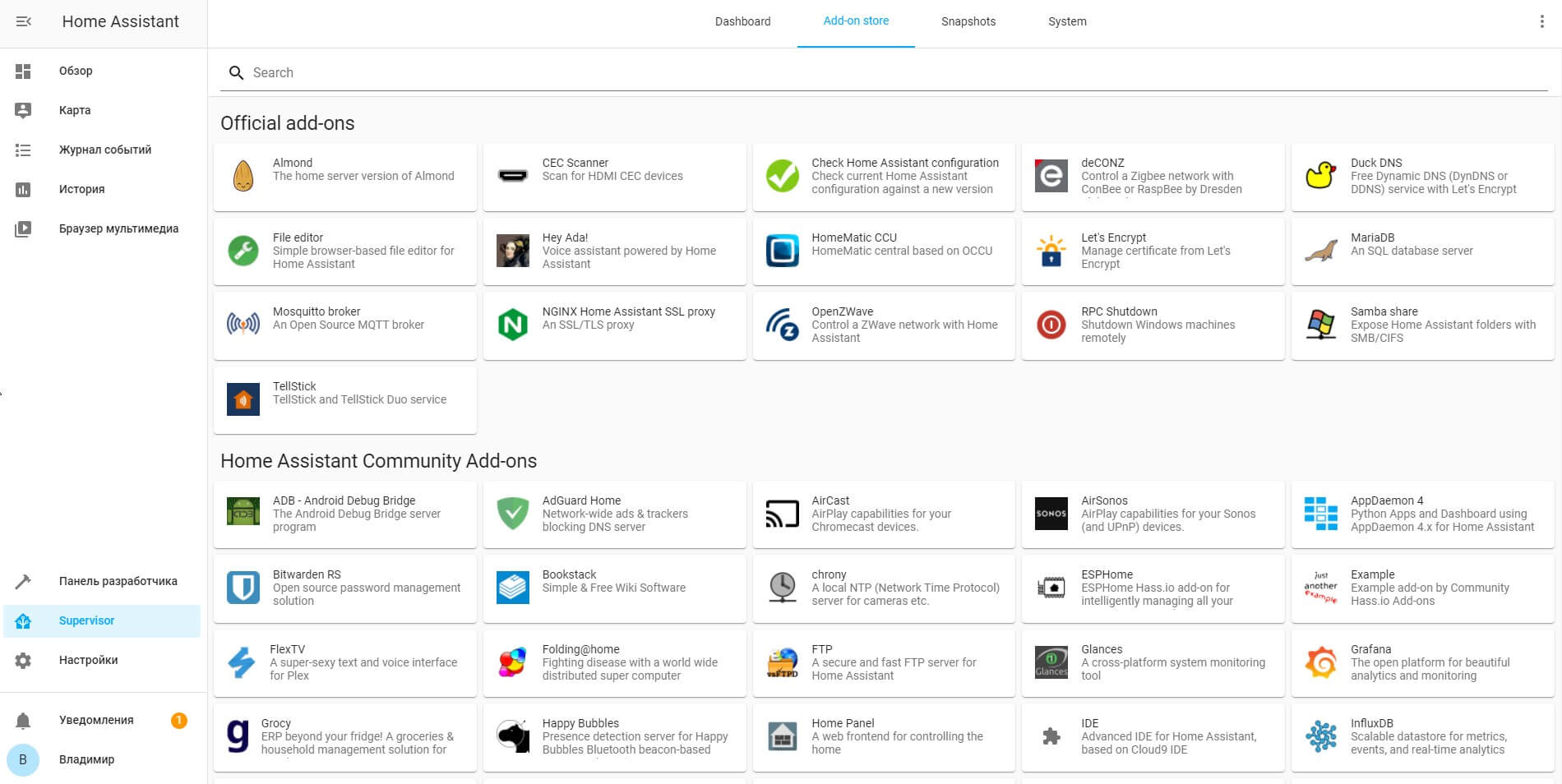This screenshot has width=1562, height=784.
Task: Open the Mosquitto broker add-on icon
Action: point(243,325)
